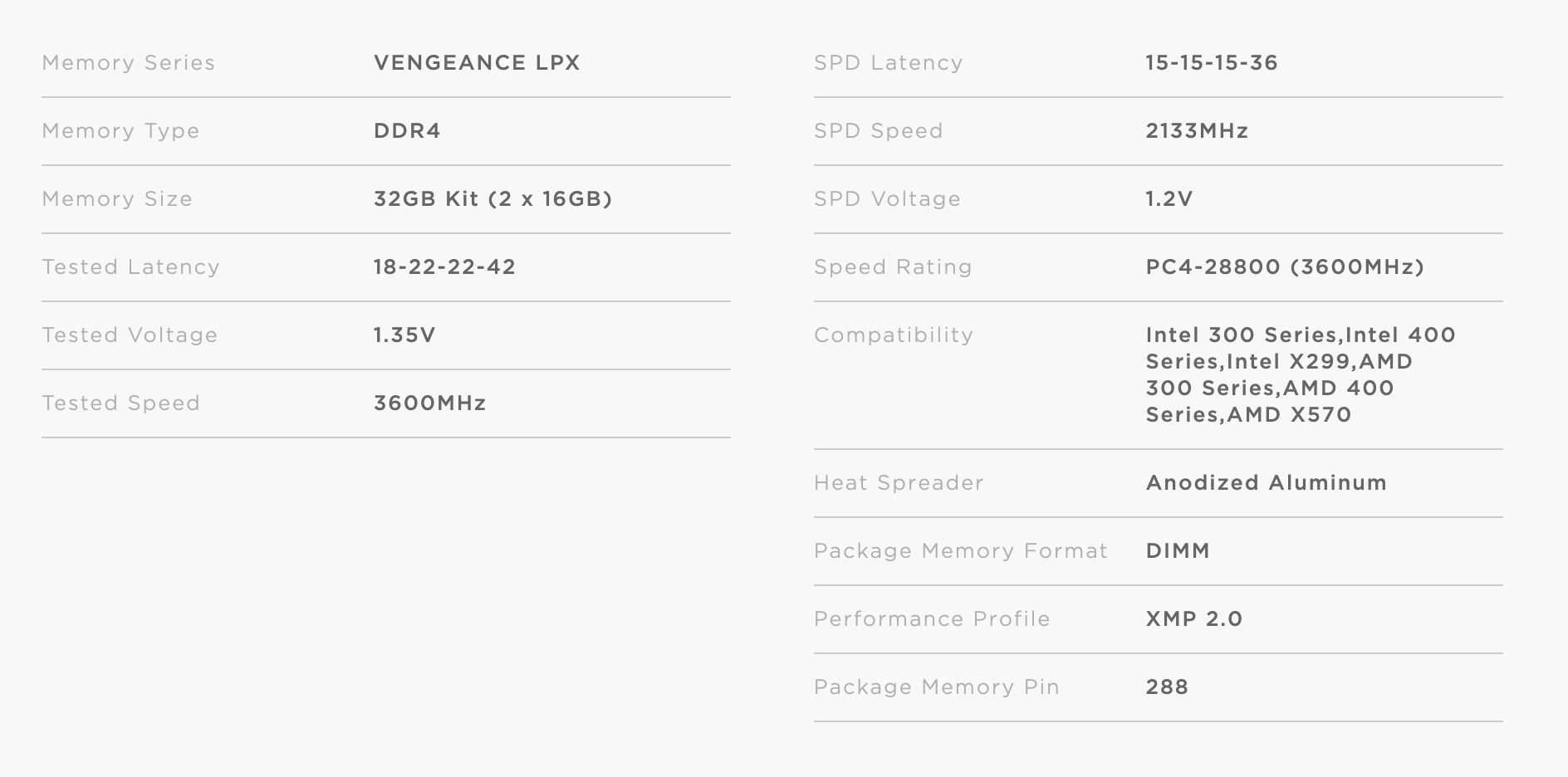The height and width of the screenshot is (777, 1568).
Task: Click the Memory Series label
Action: click(128, 63)
